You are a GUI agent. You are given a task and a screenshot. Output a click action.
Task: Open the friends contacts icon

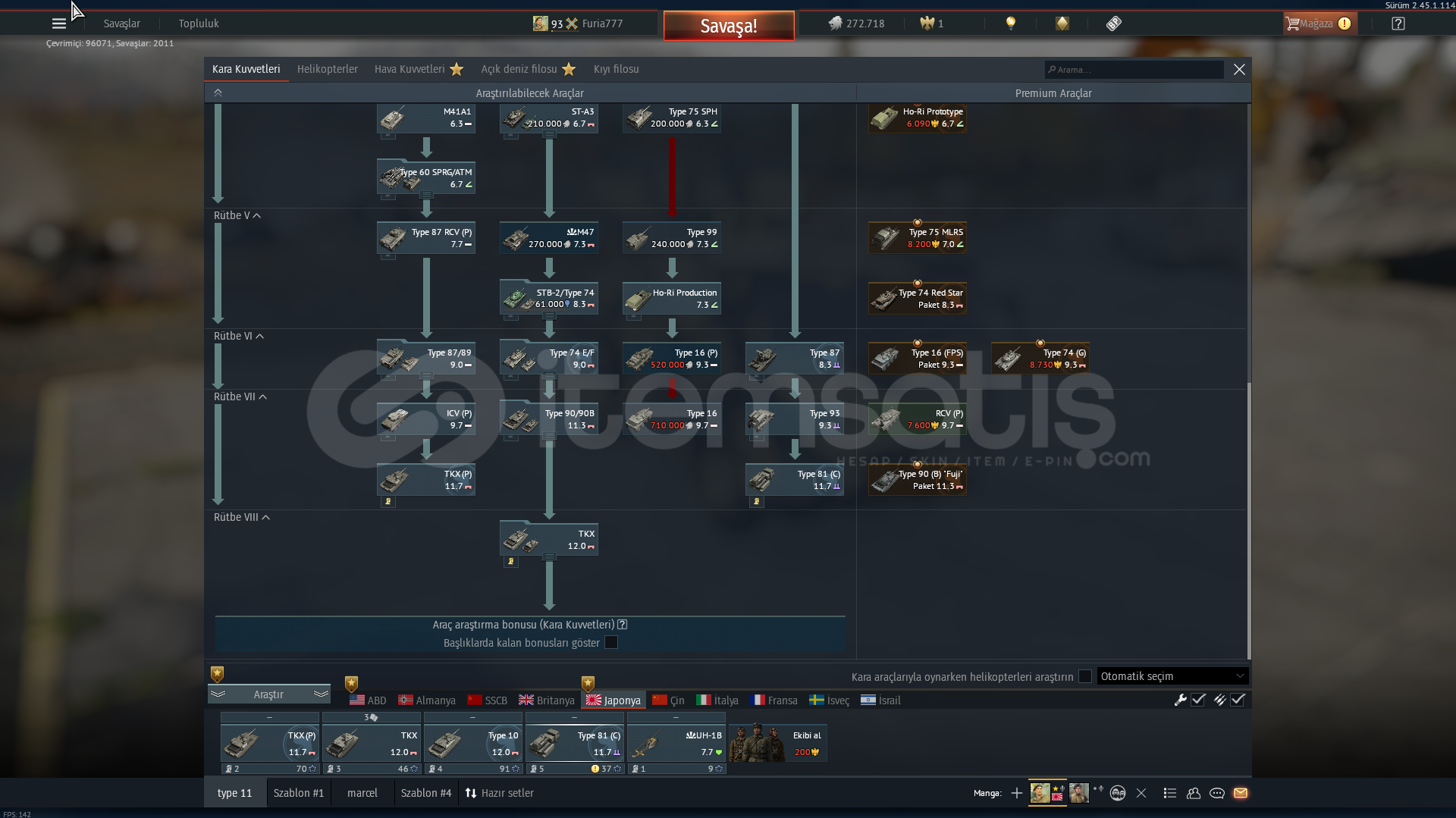click(x=1194, y=793)
